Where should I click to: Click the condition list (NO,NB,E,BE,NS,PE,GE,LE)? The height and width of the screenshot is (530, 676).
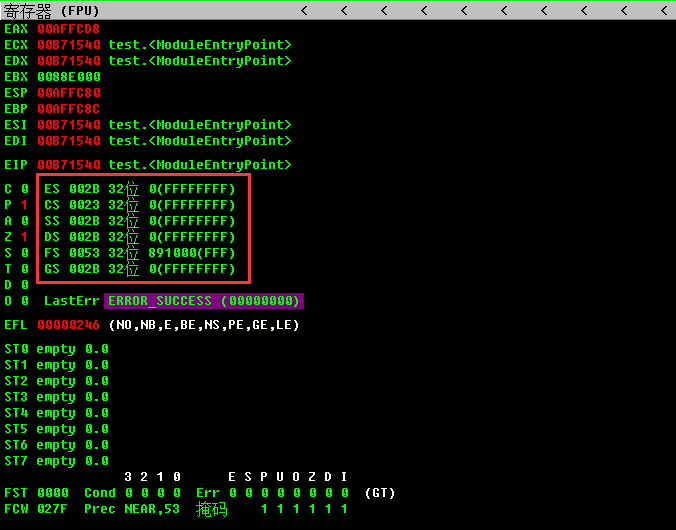coord(204,325)
